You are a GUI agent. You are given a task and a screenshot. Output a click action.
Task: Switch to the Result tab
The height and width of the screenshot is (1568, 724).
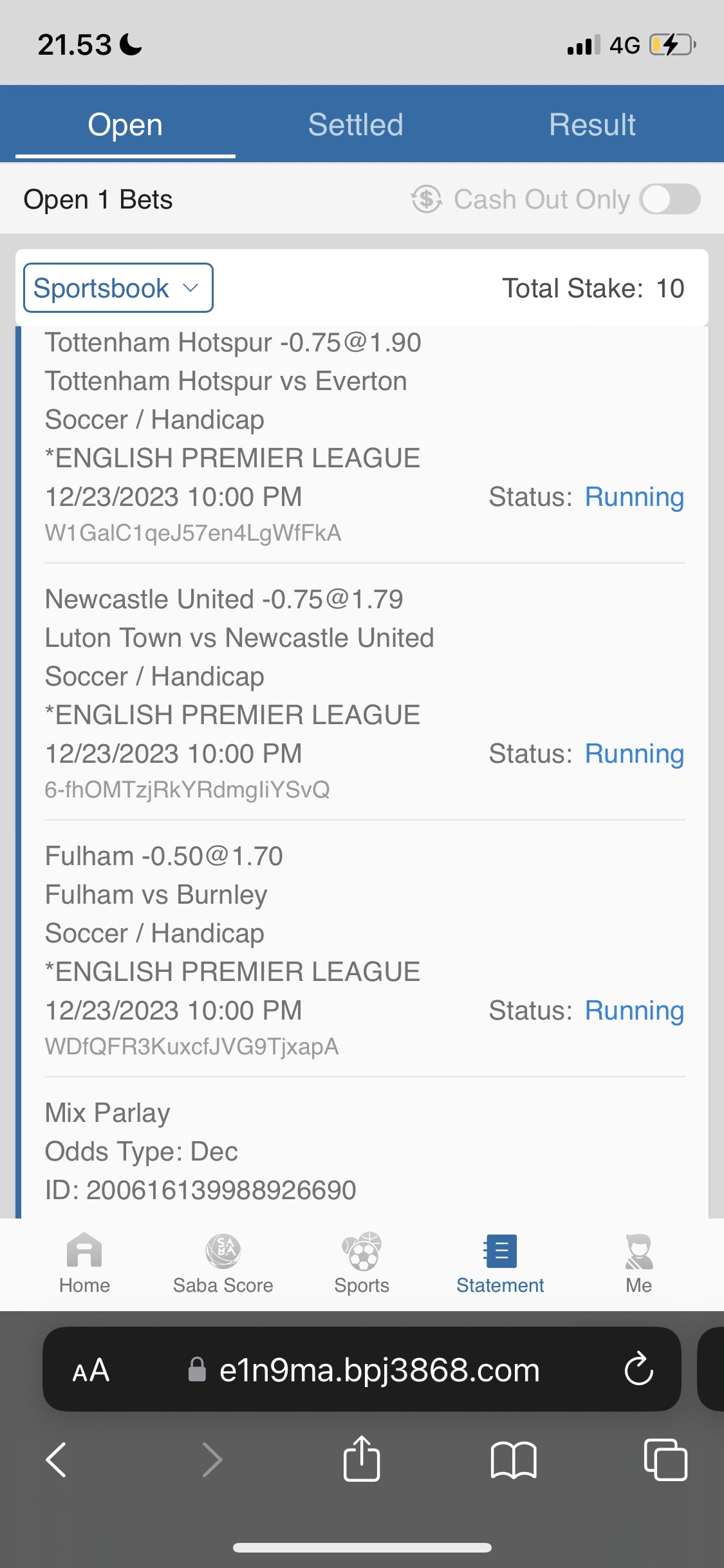point(592,124)
